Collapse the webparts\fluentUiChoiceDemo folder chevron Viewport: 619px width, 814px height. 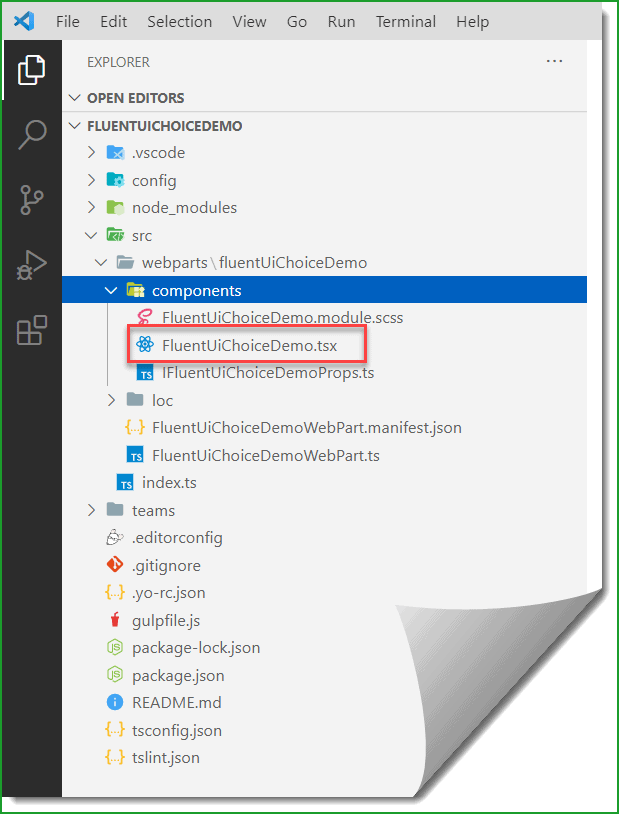(x=102, y=263)
